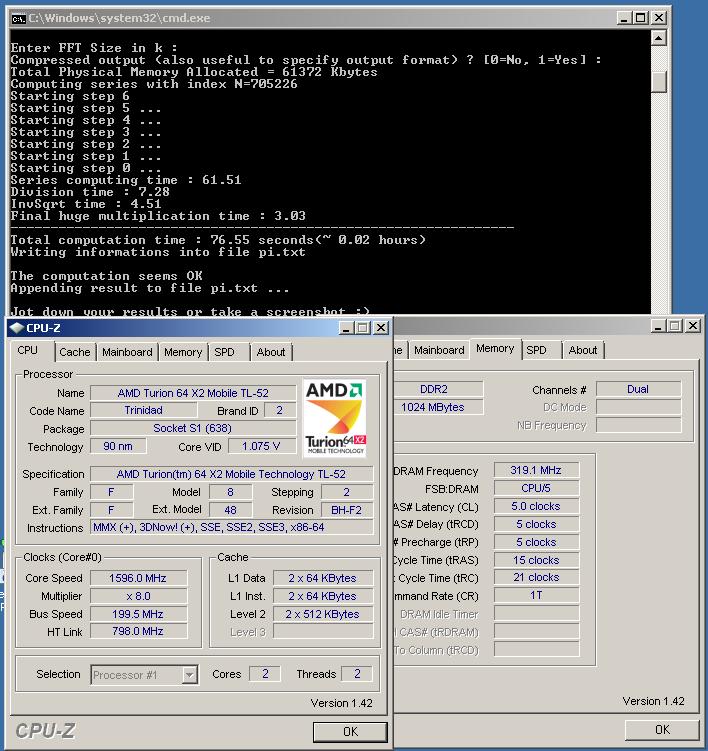Image resolution: width=708 pixels, height=751 pixels.
Task: Close the rear CPU-Z Memory window
Action: pos(693,326)
